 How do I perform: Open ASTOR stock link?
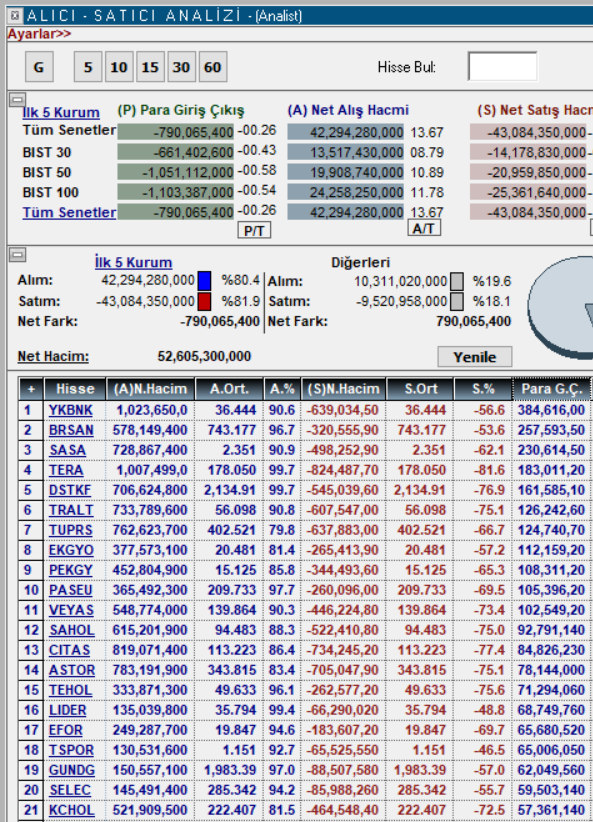coord(72,670)
